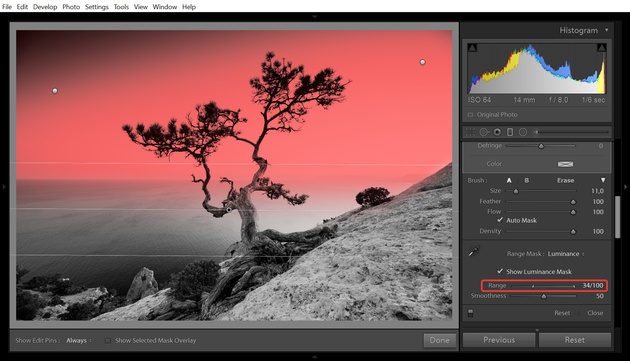The image size is (630, 361).
Task: Toggle highlight clipping indicator in histogram
Action: (601, 48)
